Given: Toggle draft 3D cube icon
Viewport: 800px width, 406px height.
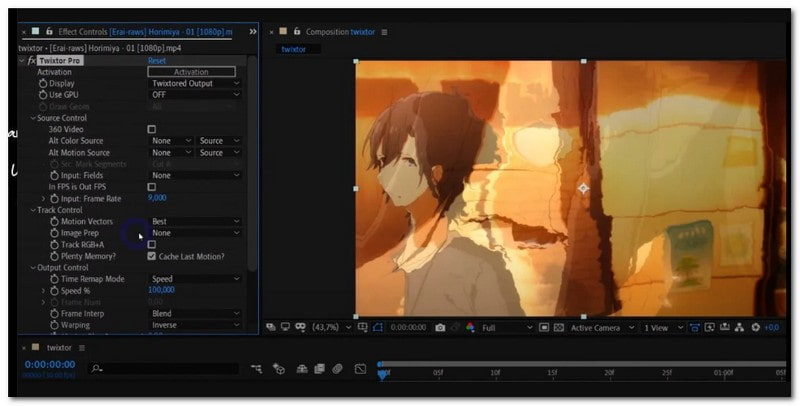Looking at the screenshot, I should pyautogui.click(x=279, y=368).
